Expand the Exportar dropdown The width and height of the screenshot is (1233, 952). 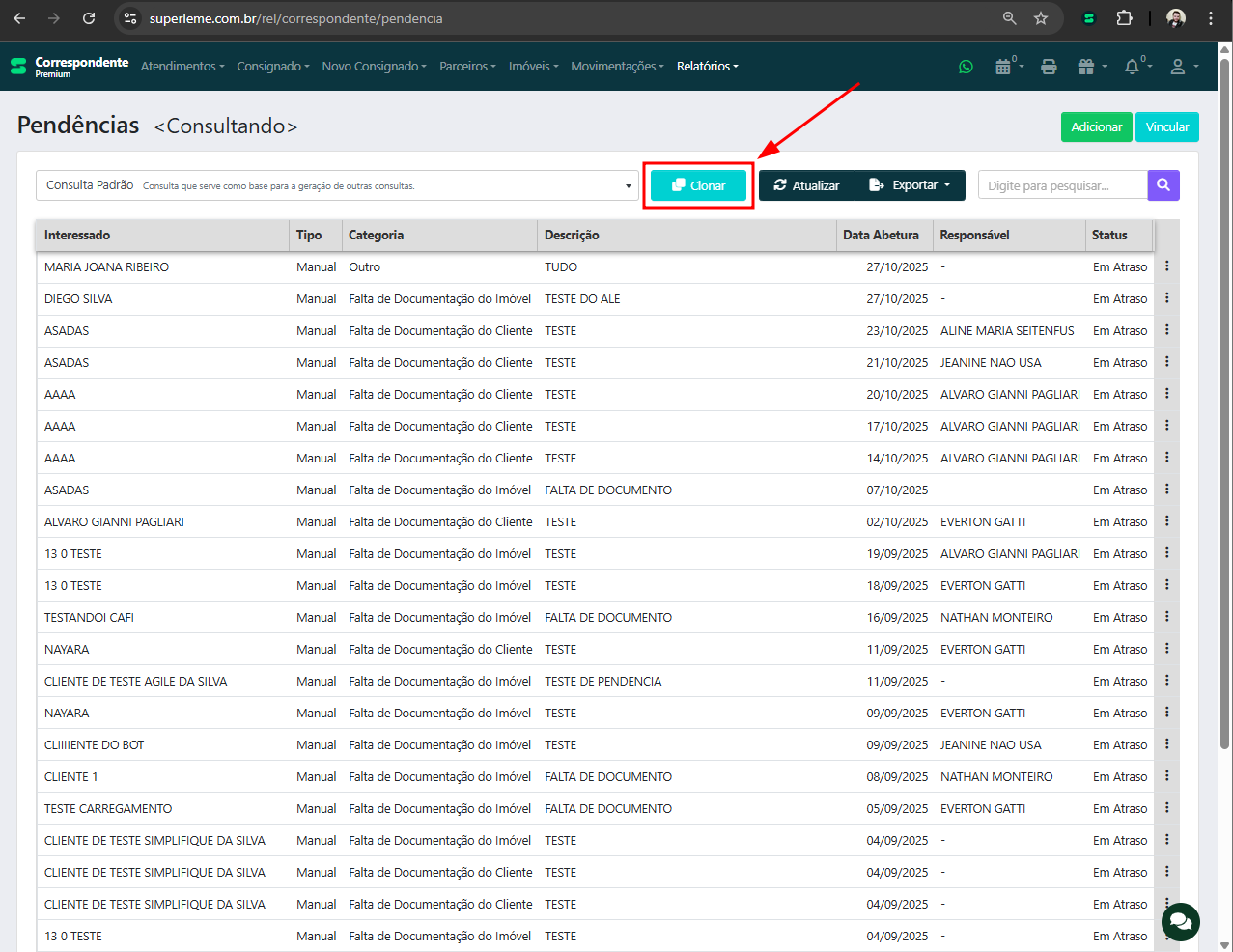pyautogui.click(x=911, y=185)
